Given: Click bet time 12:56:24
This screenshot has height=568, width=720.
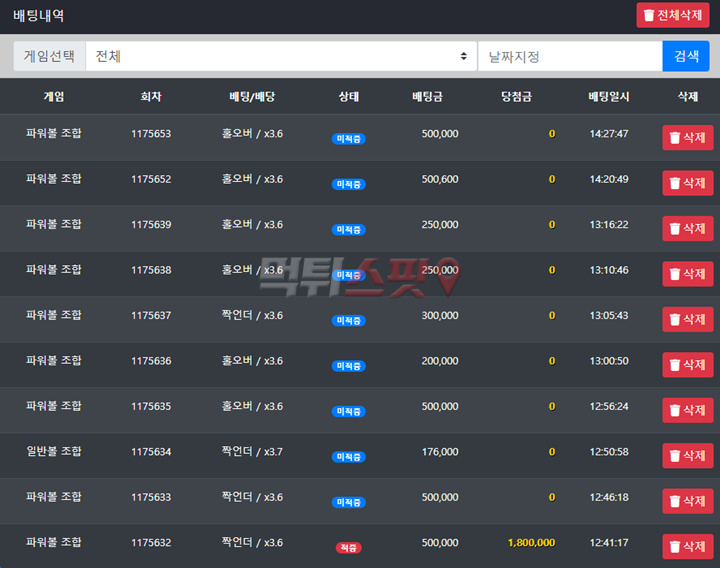Looking at the screenshot, I should pyautogui.click(x=609, y=406).
